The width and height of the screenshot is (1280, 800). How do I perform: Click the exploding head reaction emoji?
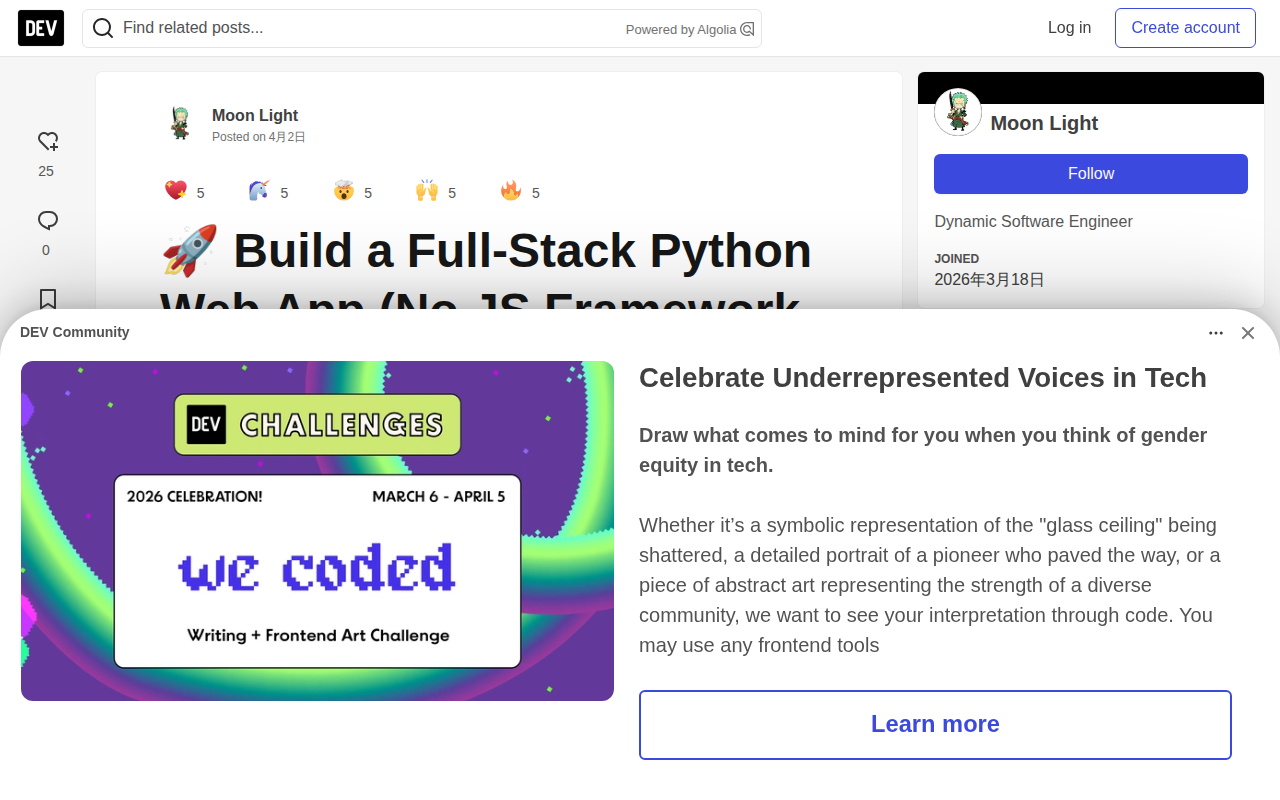(343, 190)
